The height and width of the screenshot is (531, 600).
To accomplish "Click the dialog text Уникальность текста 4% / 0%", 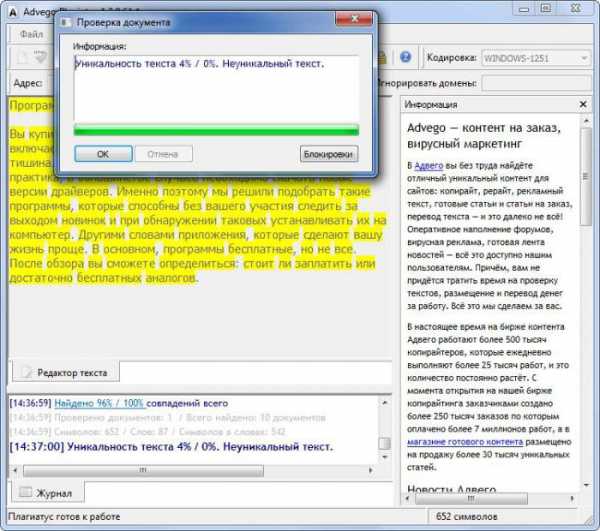I will (146, 64).
